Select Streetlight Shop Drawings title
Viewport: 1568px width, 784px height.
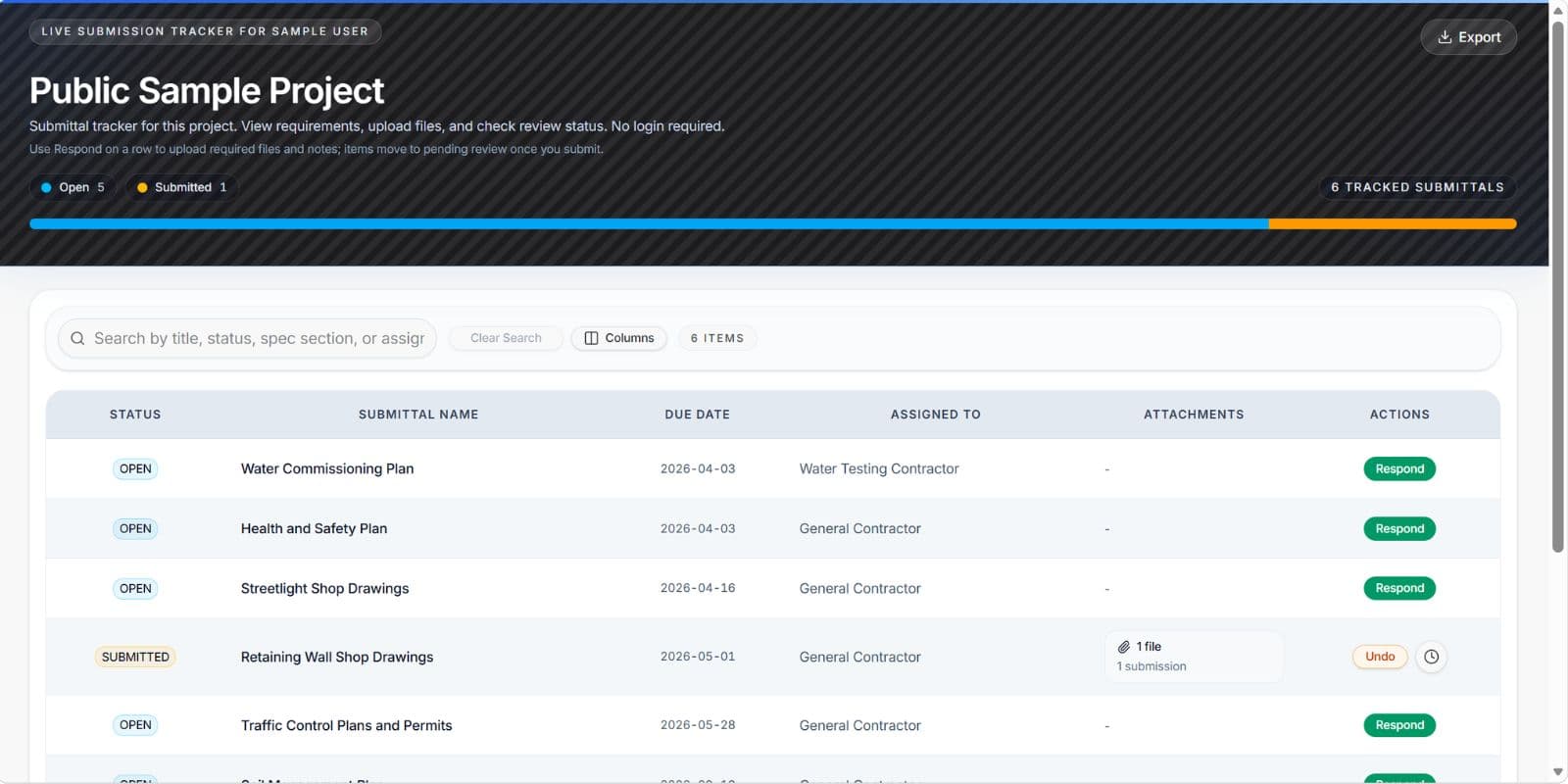pyautogui.click(x=324, y=588)
